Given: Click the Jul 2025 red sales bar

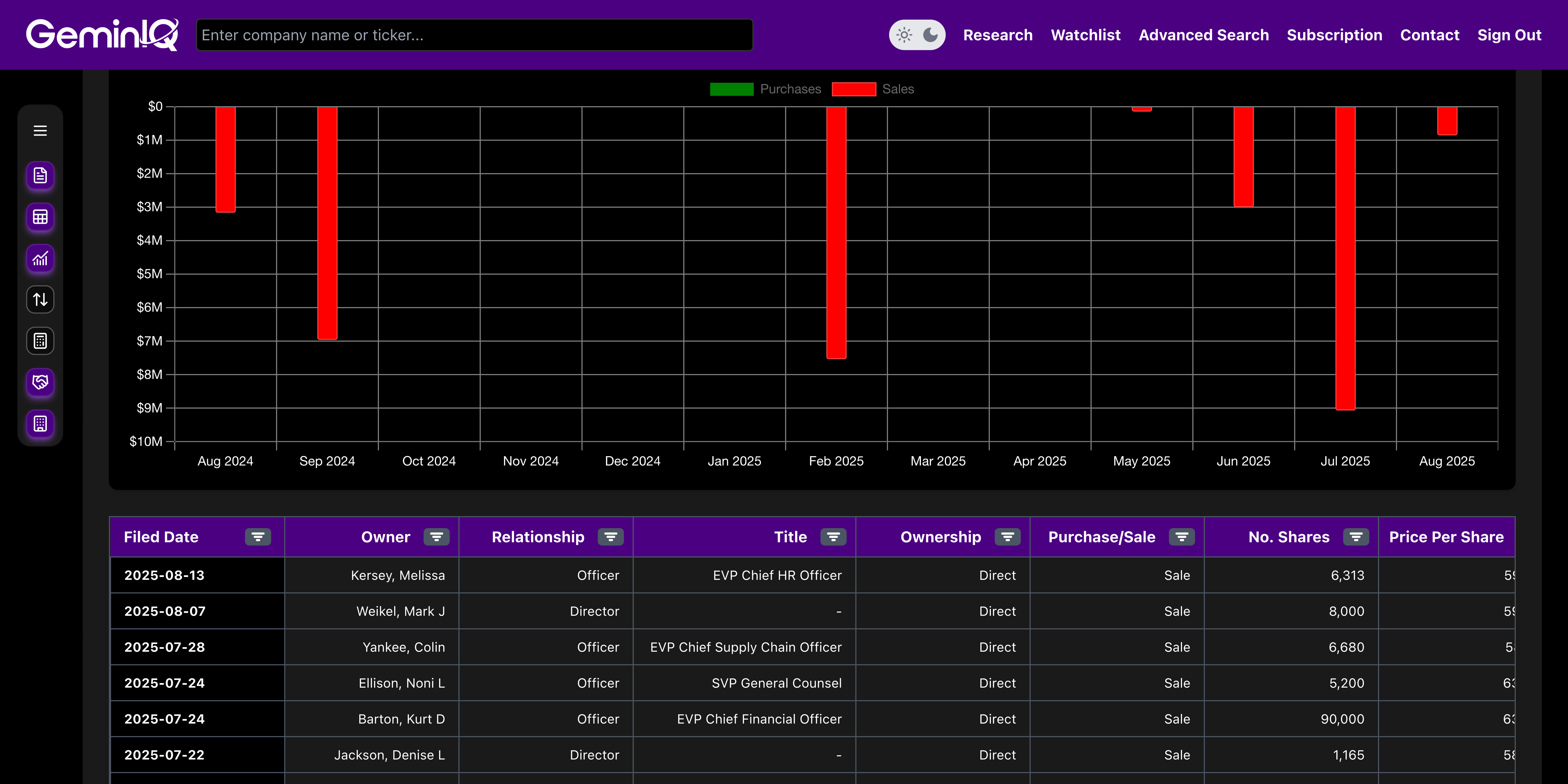Looking at the screenshot, I should click(x=1345, y=259).
